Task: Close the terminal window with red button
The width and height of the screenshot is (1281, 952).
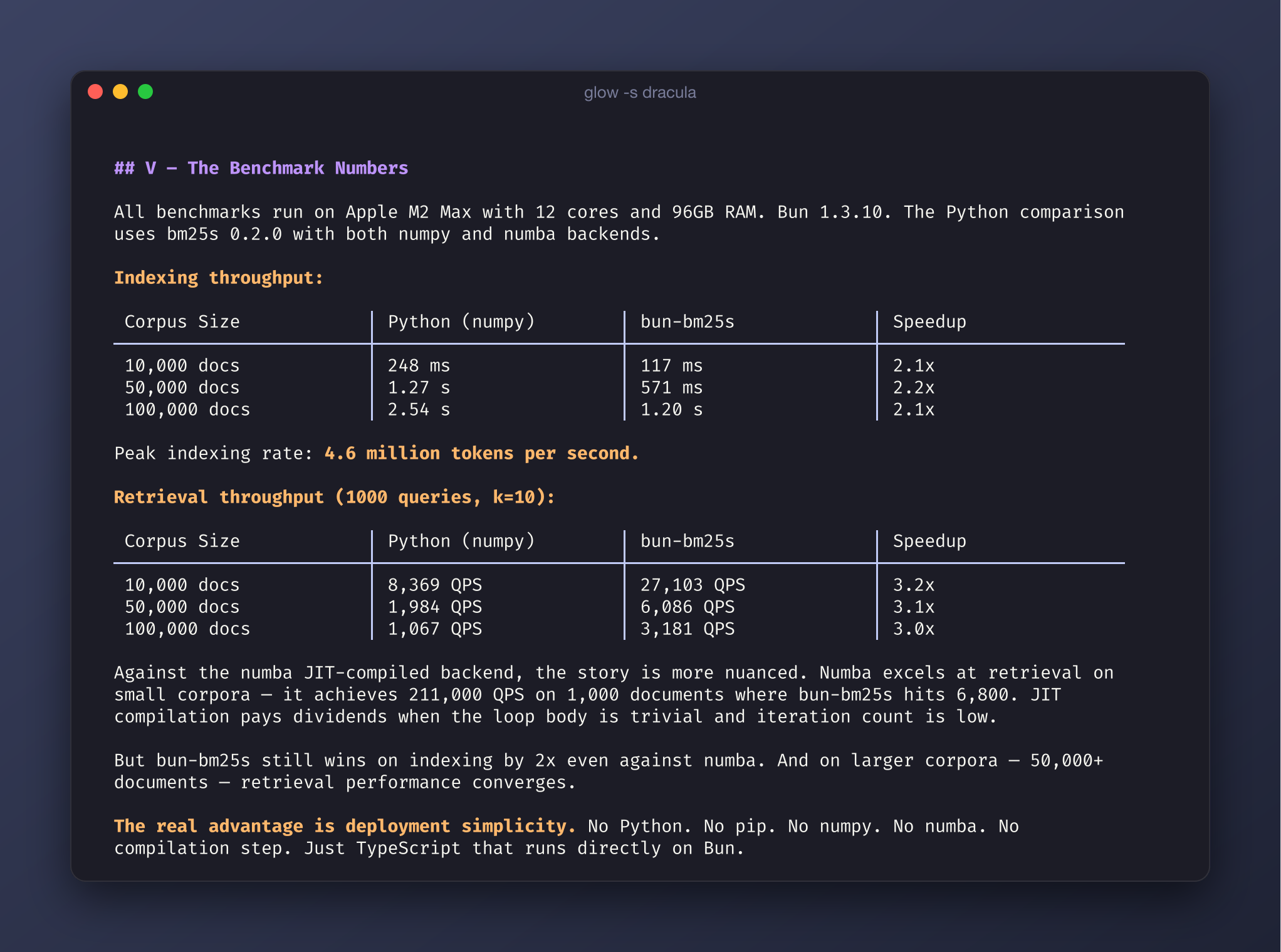Action: (x=95, y=92)
